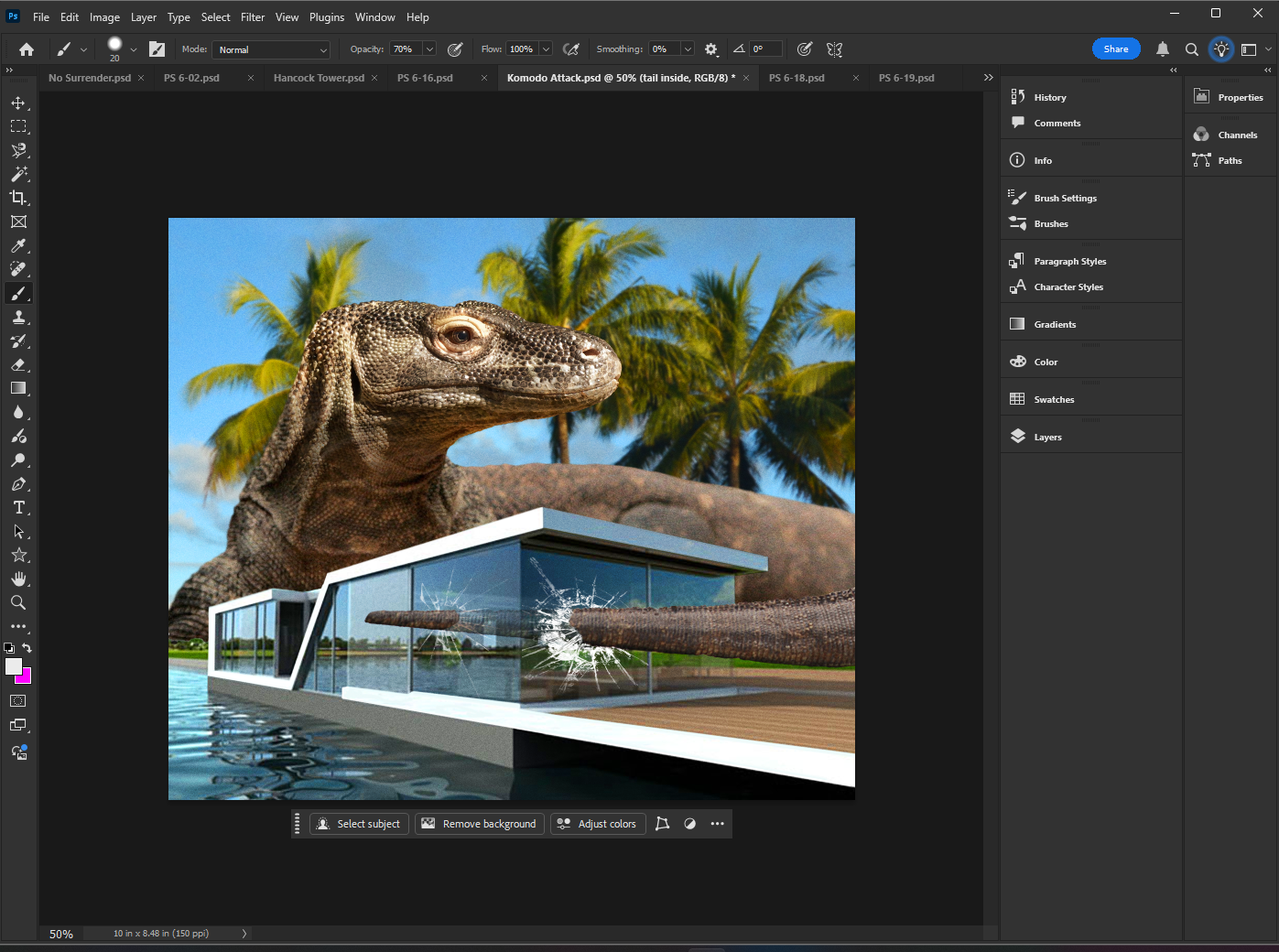Screen dimensions: 1279x952
Task: Toggle paint symmetry with the butterfly icon
Action: (833, 49)
